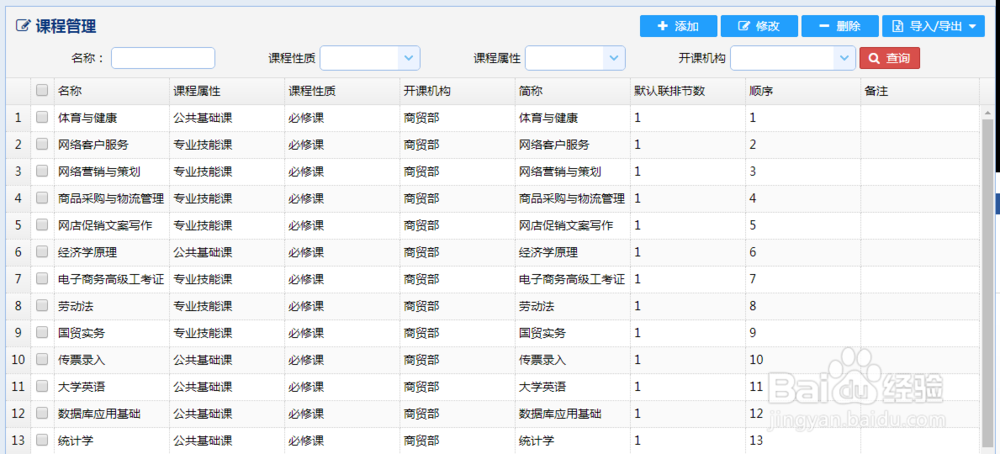Viewport: 1000px width, 454px height.
Task: Check the box for 传票录入 row
Action: [42, 360]
